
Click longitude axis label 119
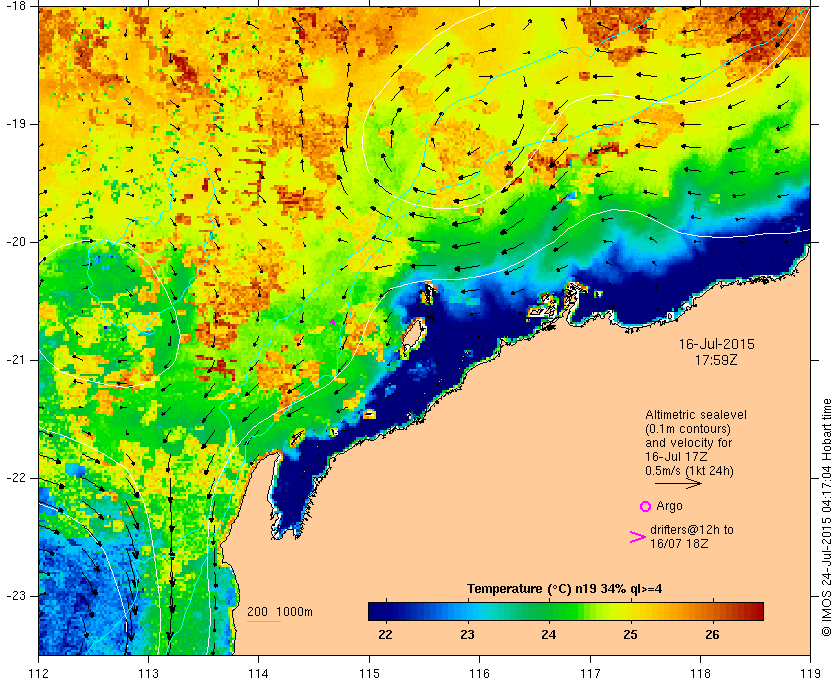click(x=811, y=672)
